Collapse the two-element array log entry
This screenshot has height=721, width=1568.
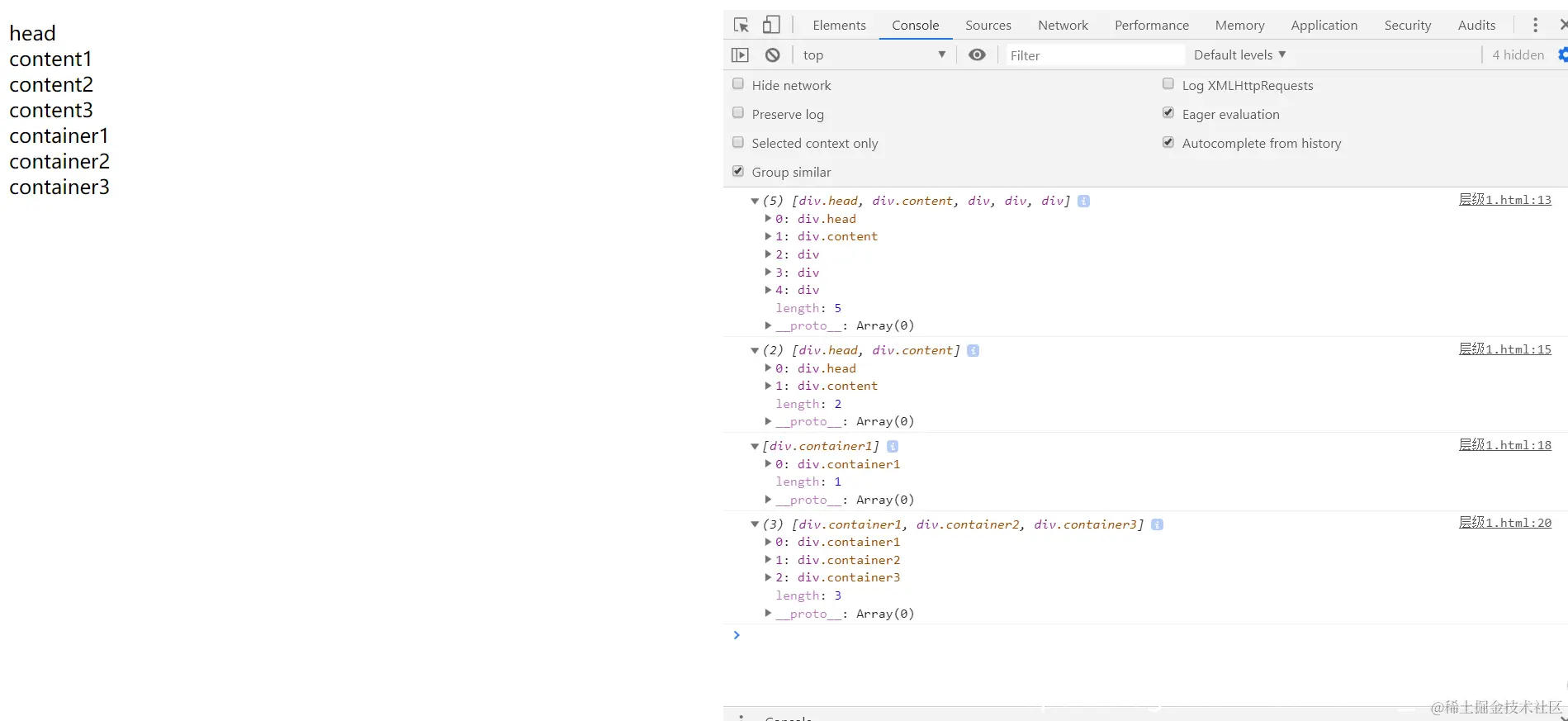(755, 350)
